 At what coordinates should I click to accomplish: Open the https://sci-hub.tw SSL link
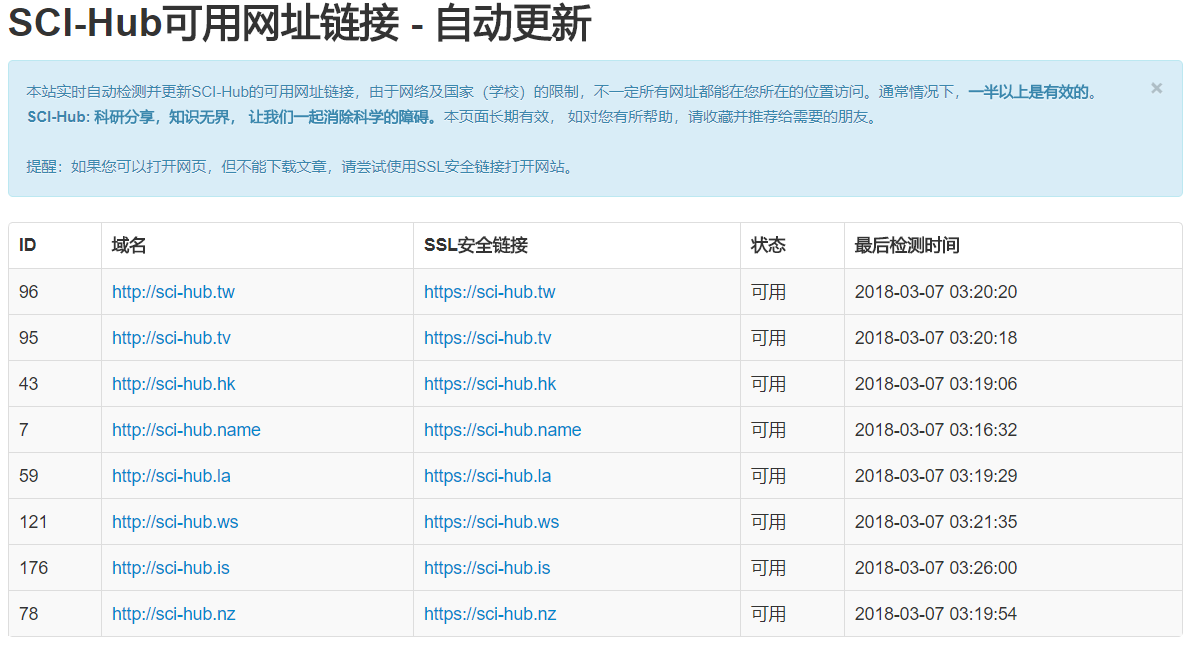(487, 291)
